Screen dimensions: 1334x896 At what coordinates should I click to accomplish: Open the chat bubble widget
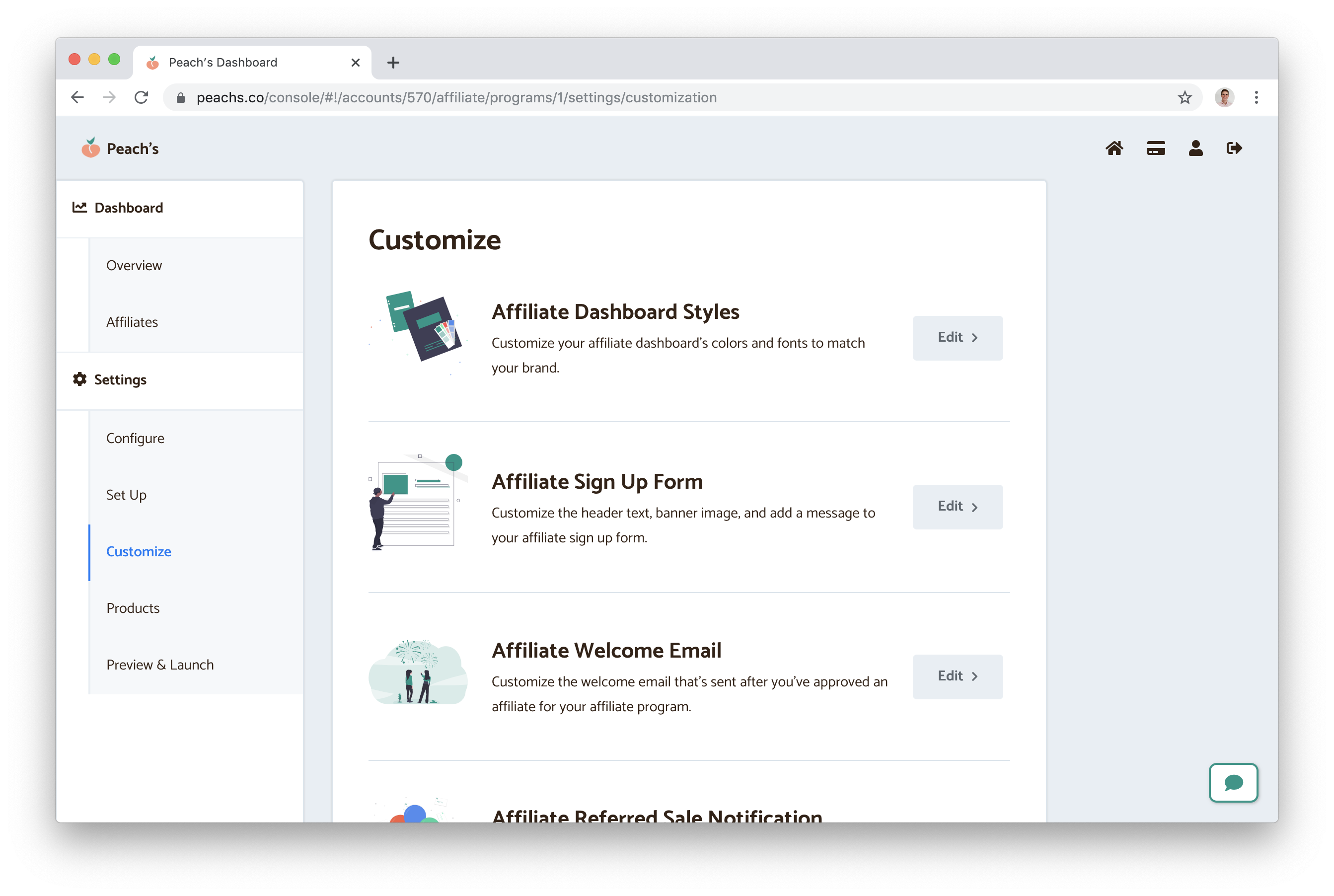[1233, 782]
